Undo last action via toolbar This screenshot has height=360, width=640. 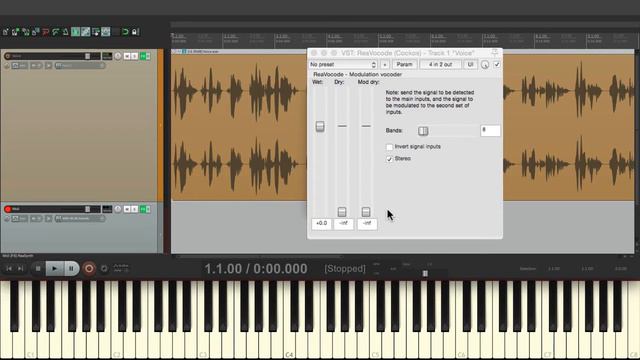coord(46,32)
